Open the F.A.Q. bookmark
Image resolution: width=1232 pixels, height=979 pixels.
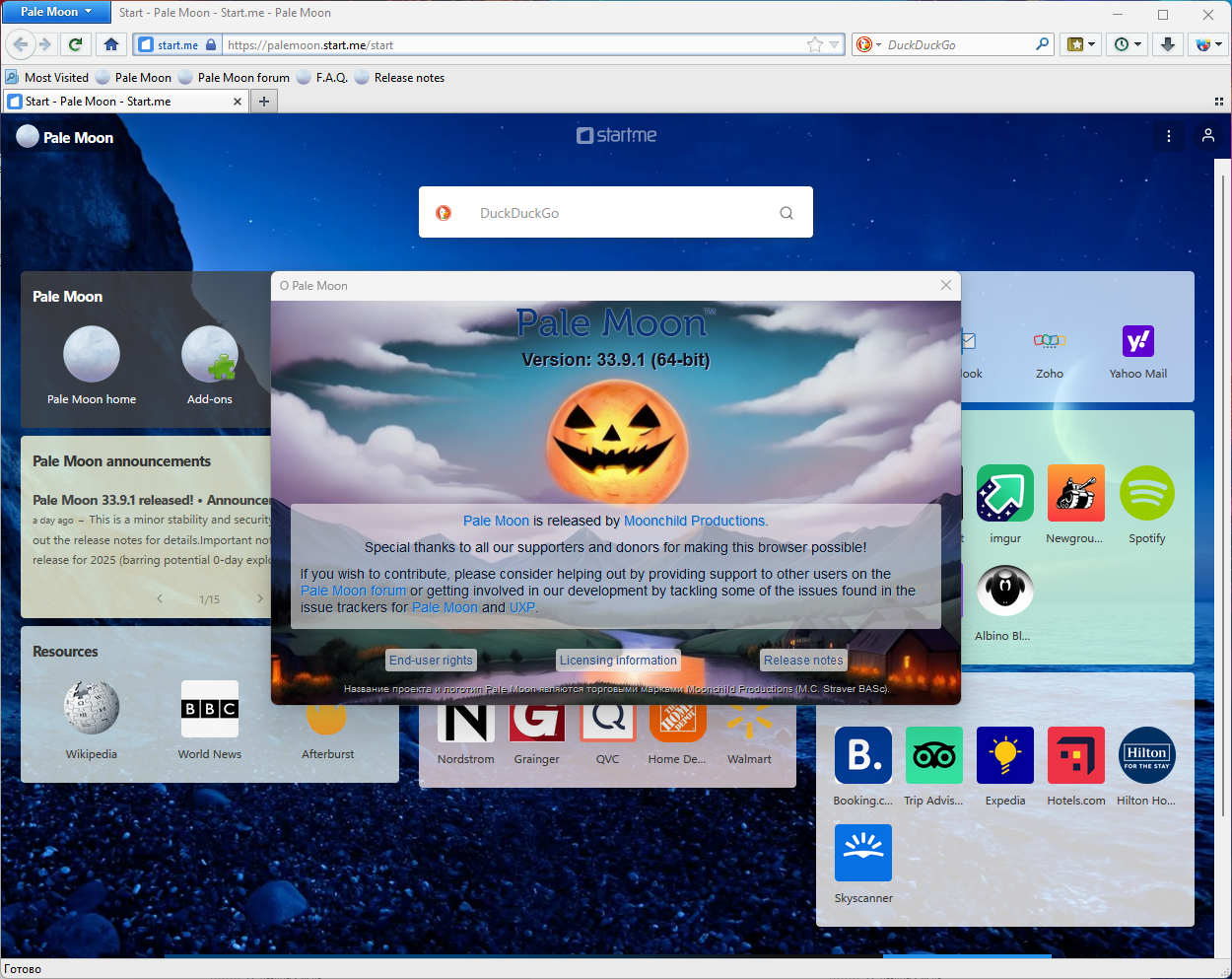pyautogui.click(x=322, y=78)
